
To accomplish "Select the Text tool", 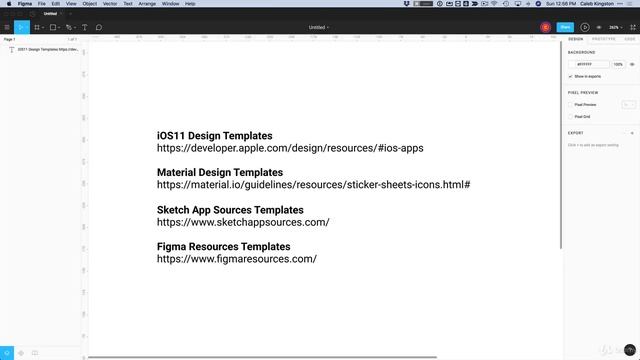I will pos(84,27).
